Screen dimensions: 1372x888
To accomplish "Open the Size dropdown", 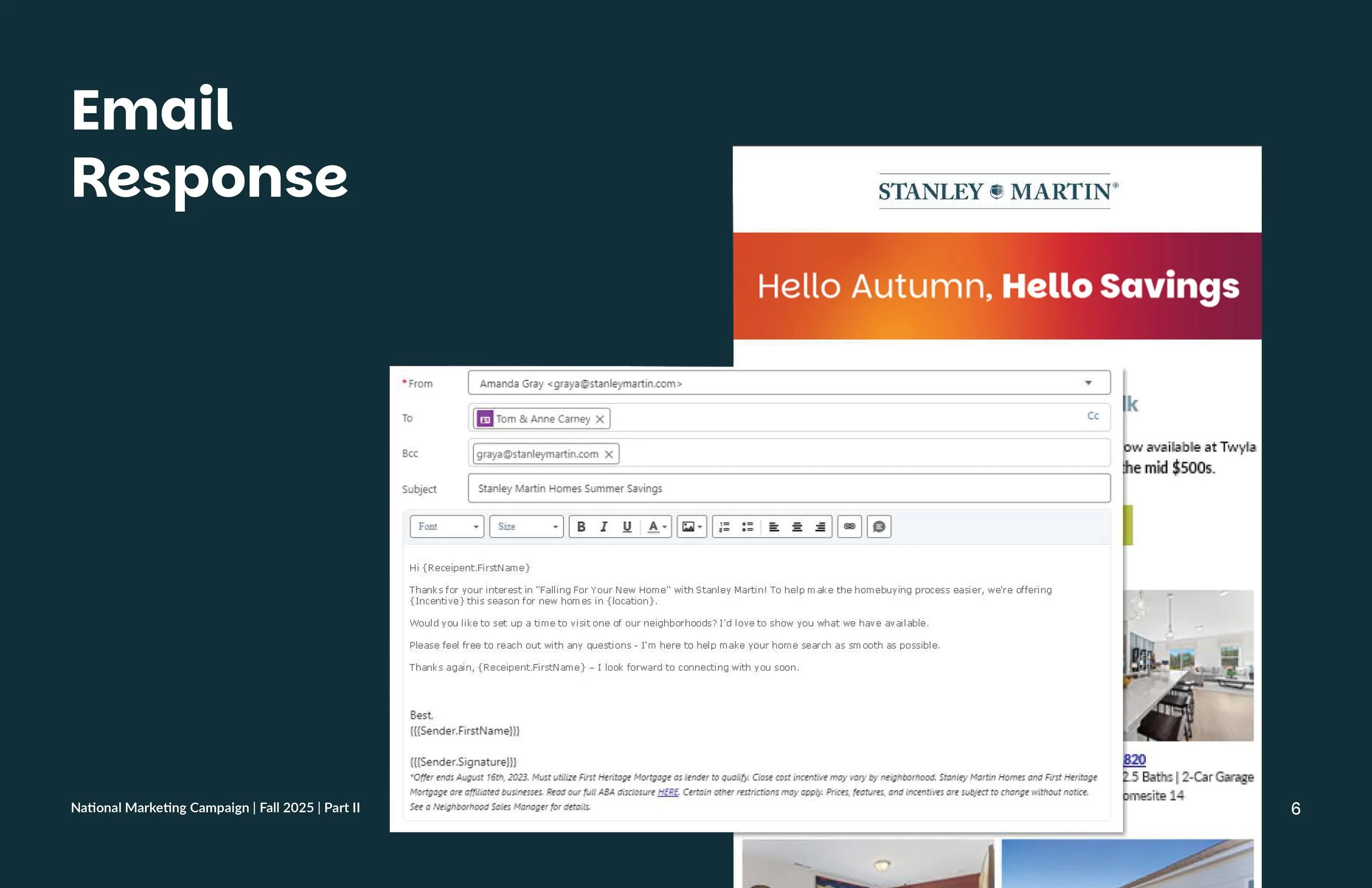I will click(x=526, y=526).
